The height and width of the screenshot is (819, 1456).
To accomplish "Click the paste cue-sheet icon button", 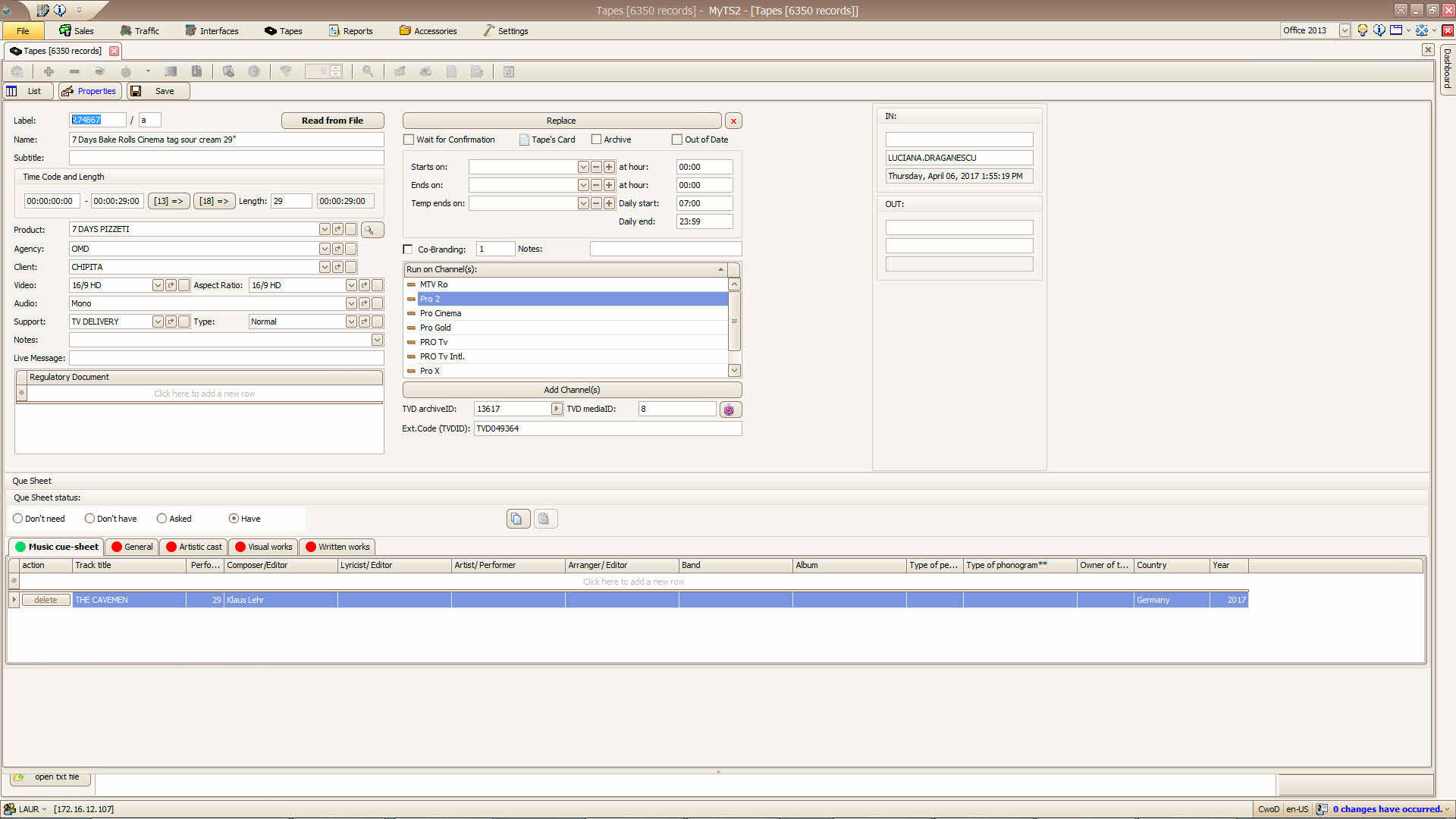I will (x=544, y=519).
